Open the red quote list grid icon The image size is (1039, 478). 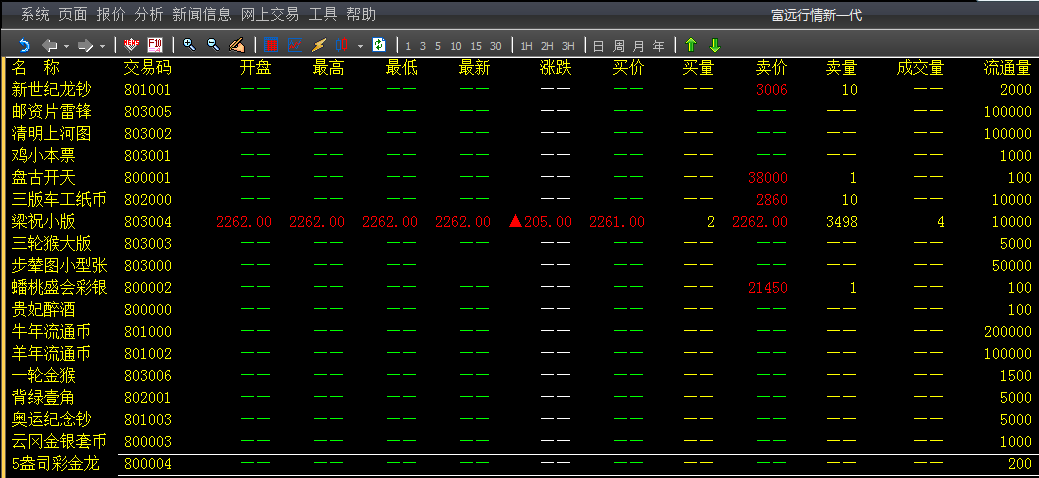click(272, 45)
